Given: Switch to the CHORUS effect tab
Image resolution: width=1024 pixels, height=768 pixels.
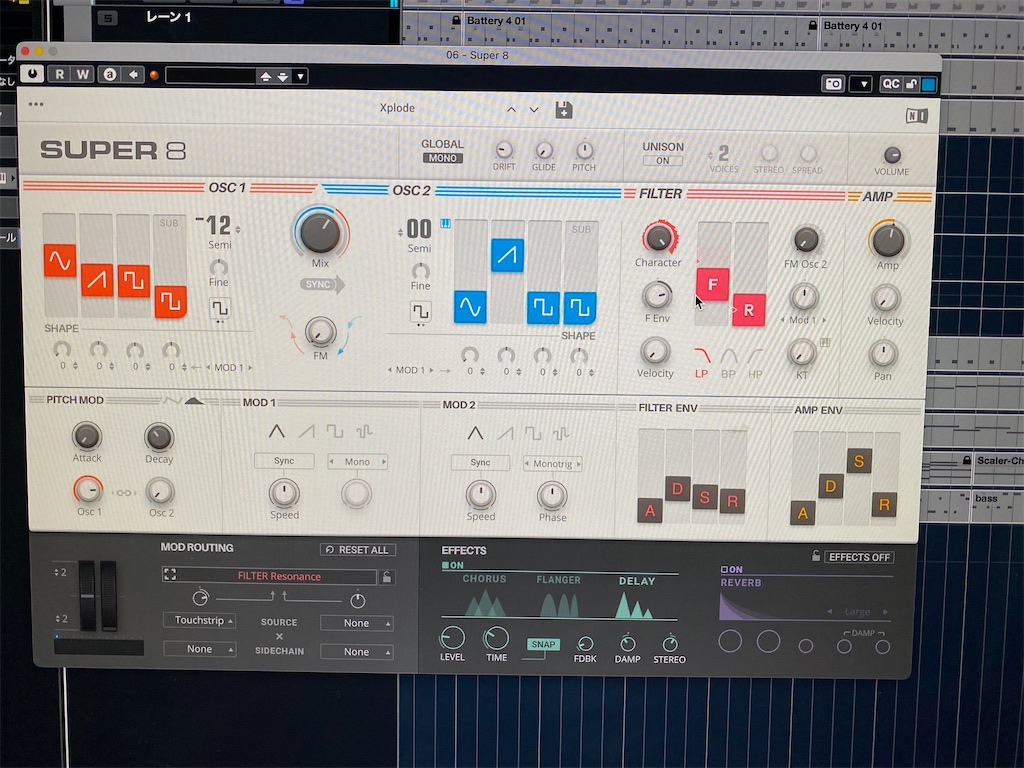Looking at the screenshot, I should tap(487, 580).
